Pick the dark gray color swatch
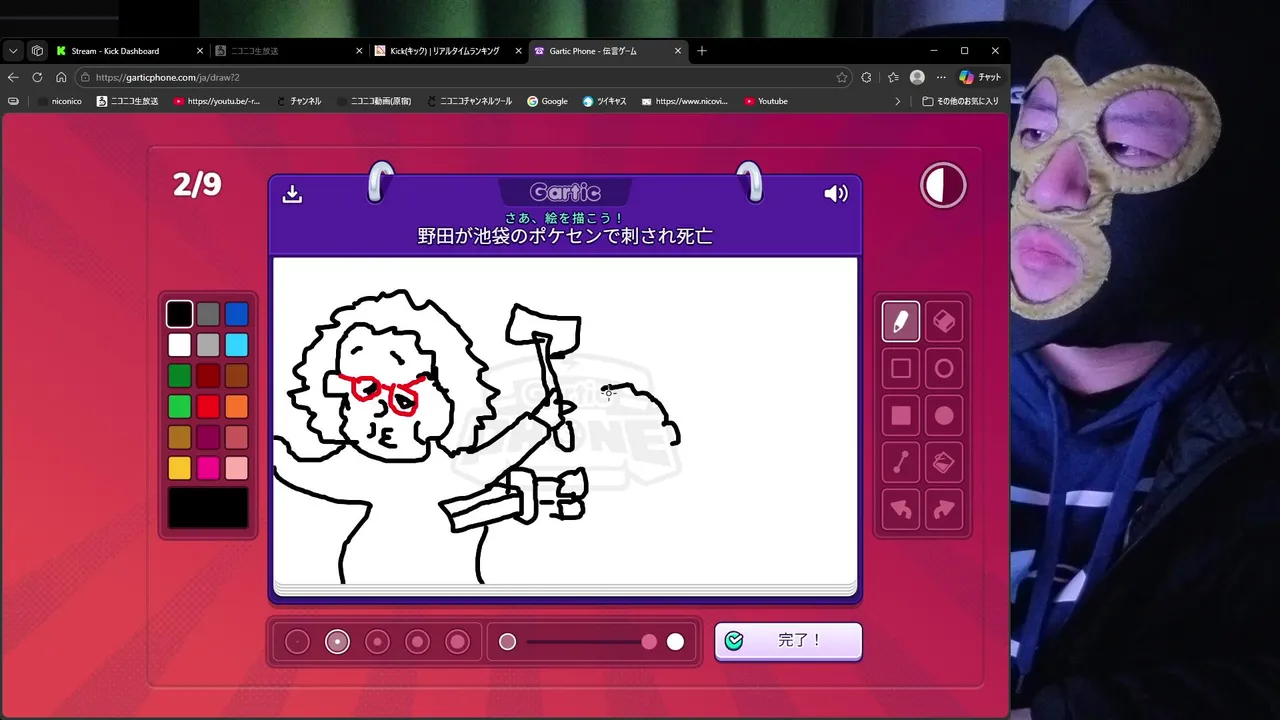Viewport: 1280px width, 720px height. [x=208, y=314]
